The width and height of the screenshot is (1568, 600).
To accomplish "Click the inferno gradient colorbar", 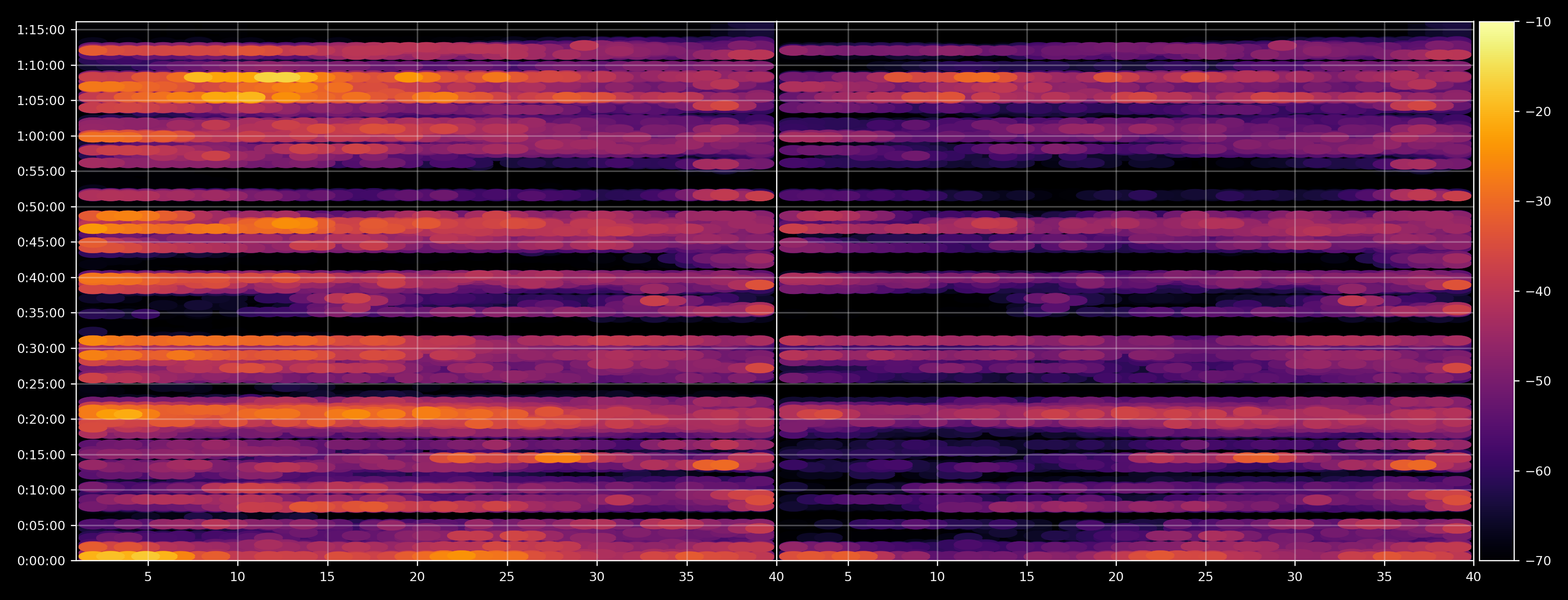I will point(1497,291).
